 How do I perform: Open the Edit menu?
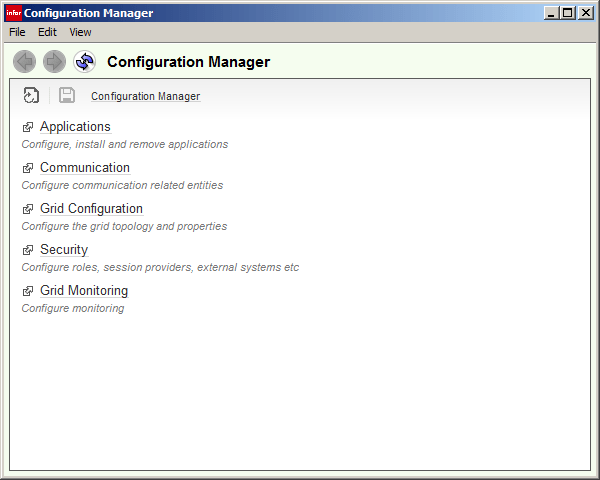pyautogui.click(x=47, y=32)
